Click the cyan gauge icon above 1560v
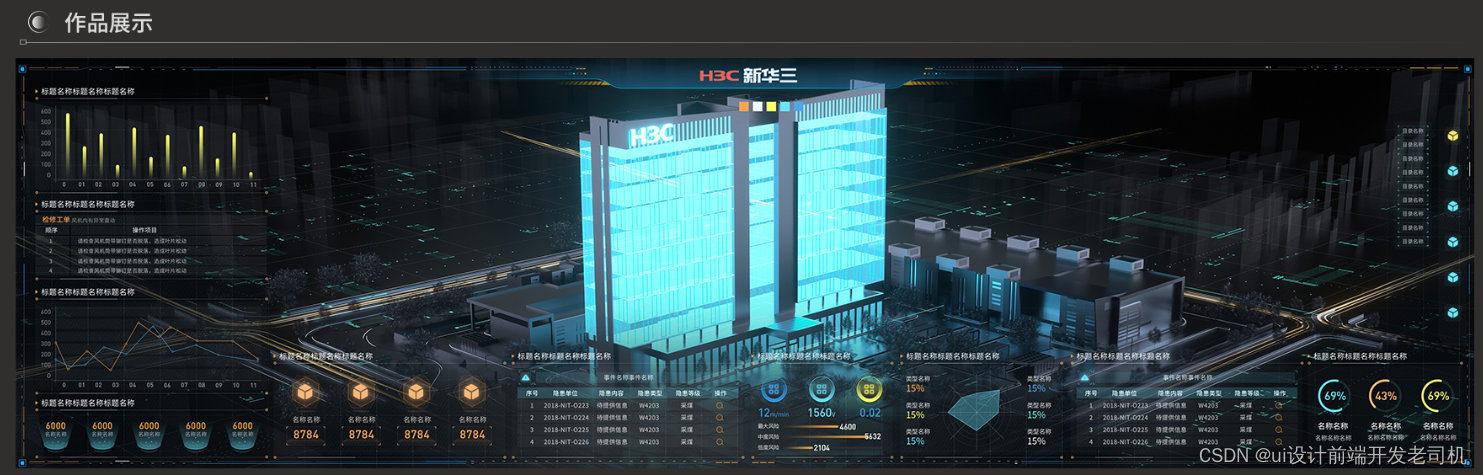The width and height of the screenshot is (1483, 475). (821, 390)
